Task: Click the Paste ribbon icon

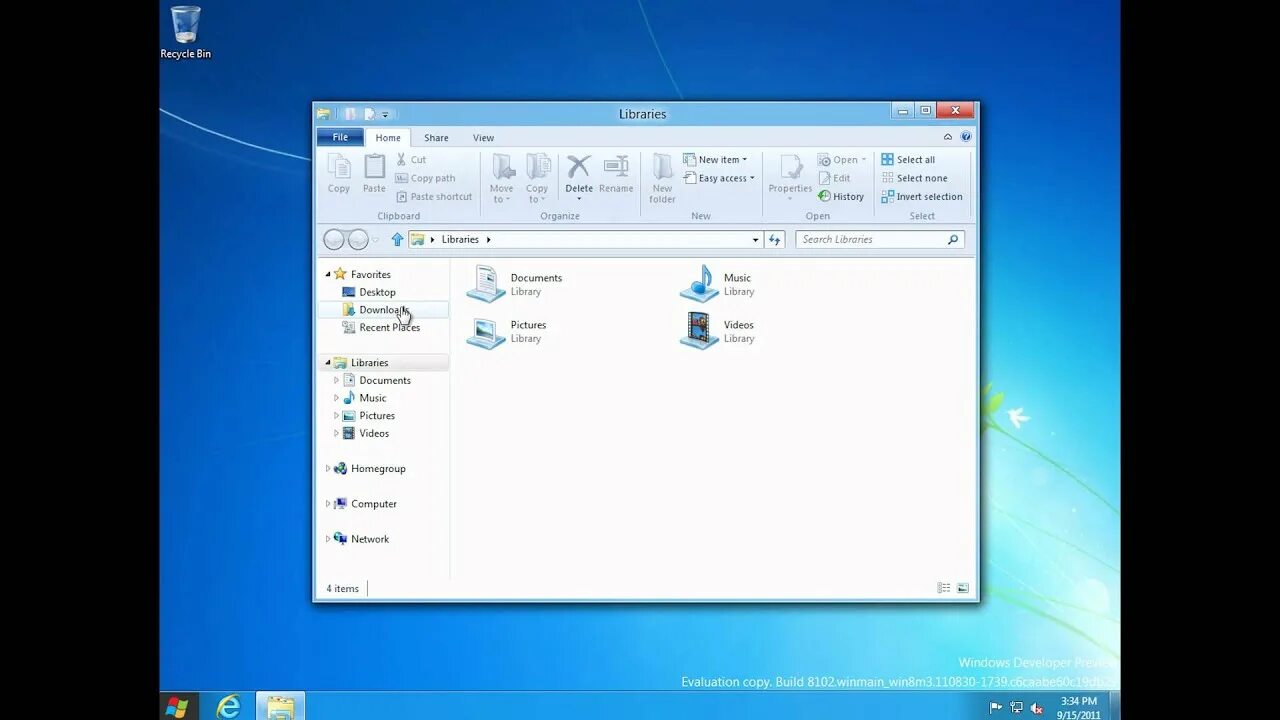Action: [x=374, y=174]
